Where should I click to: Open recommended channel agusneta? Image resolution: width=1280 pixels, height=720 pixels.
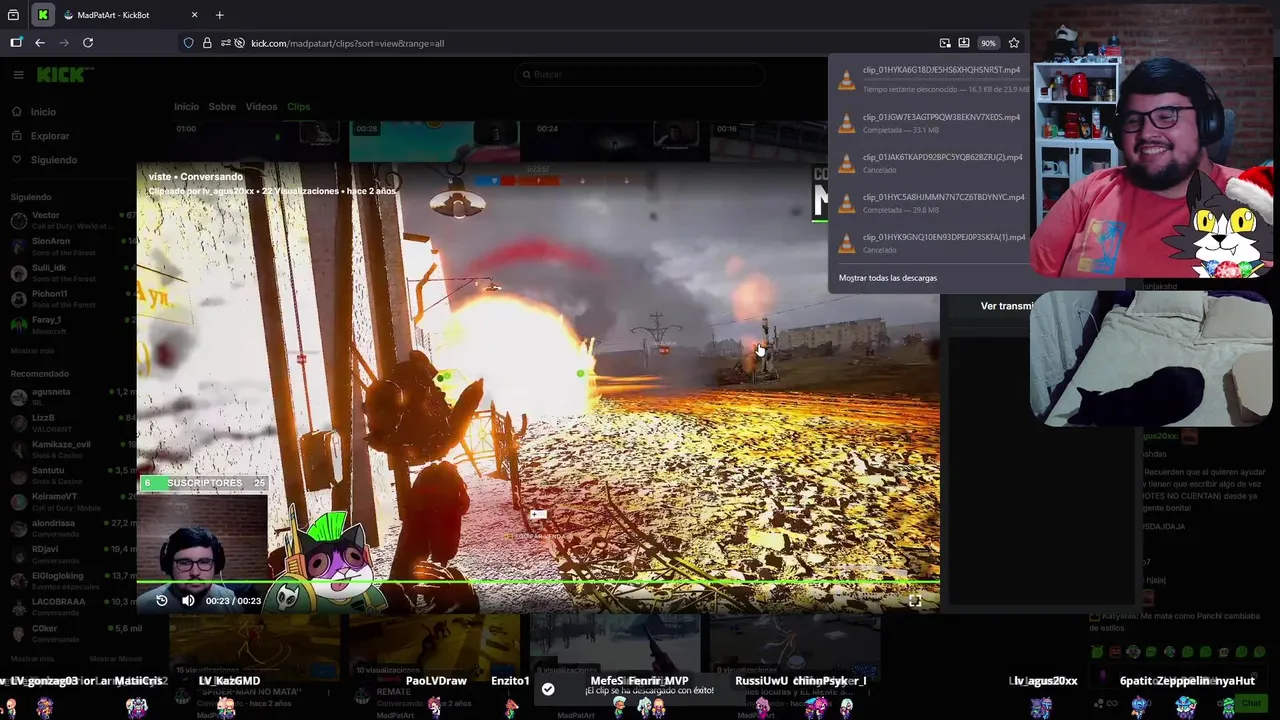(72, 397)
